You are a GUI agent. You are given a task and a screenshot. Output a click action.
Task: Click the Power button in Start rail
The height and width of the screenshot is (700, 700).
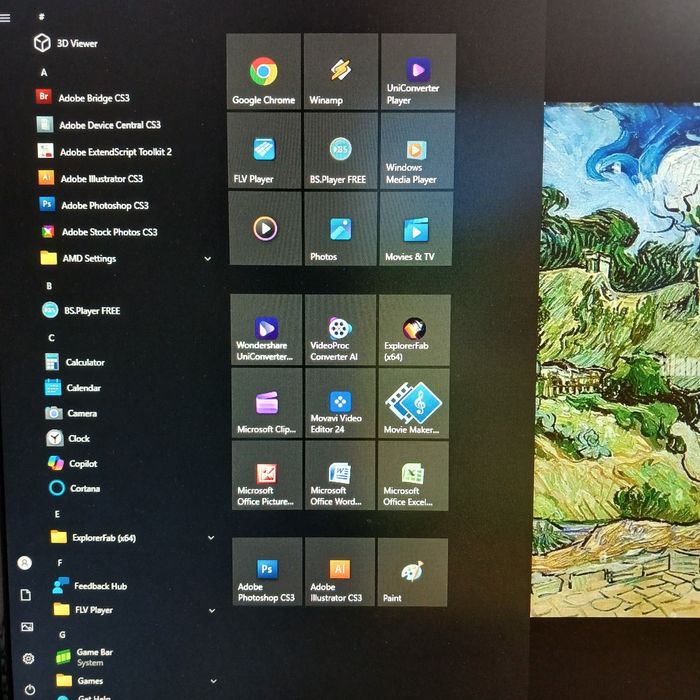(x=30, y=689)
